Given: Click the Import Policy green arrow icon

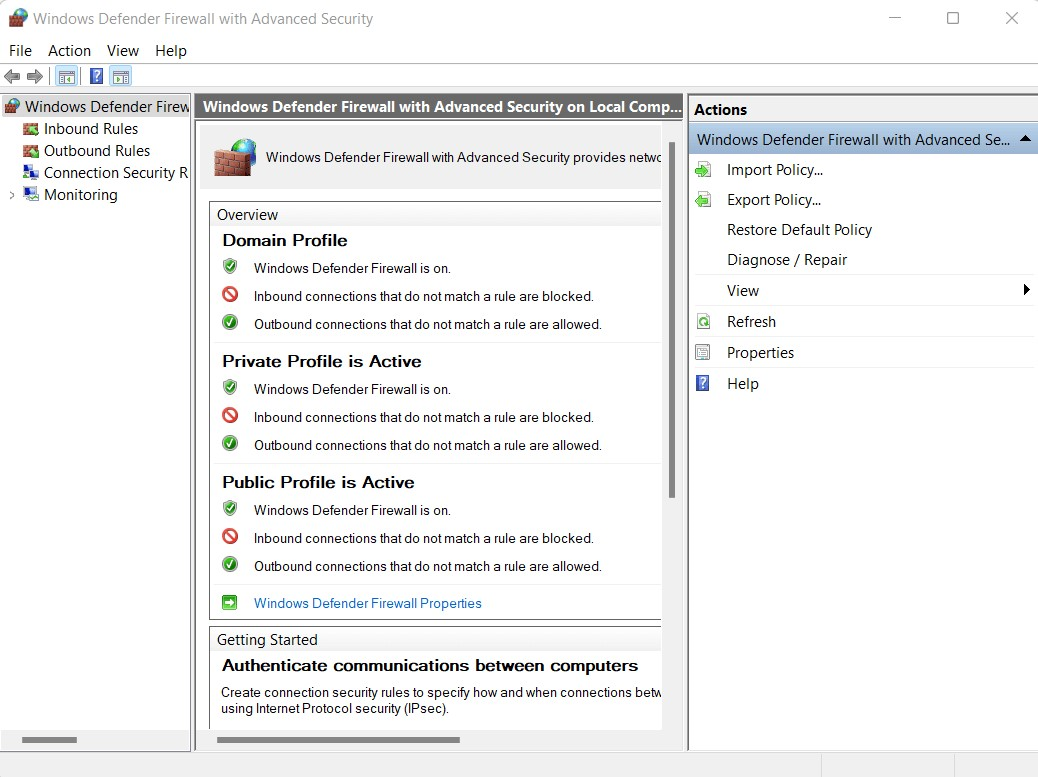Looking at the screenshot, I should (703, 170).
